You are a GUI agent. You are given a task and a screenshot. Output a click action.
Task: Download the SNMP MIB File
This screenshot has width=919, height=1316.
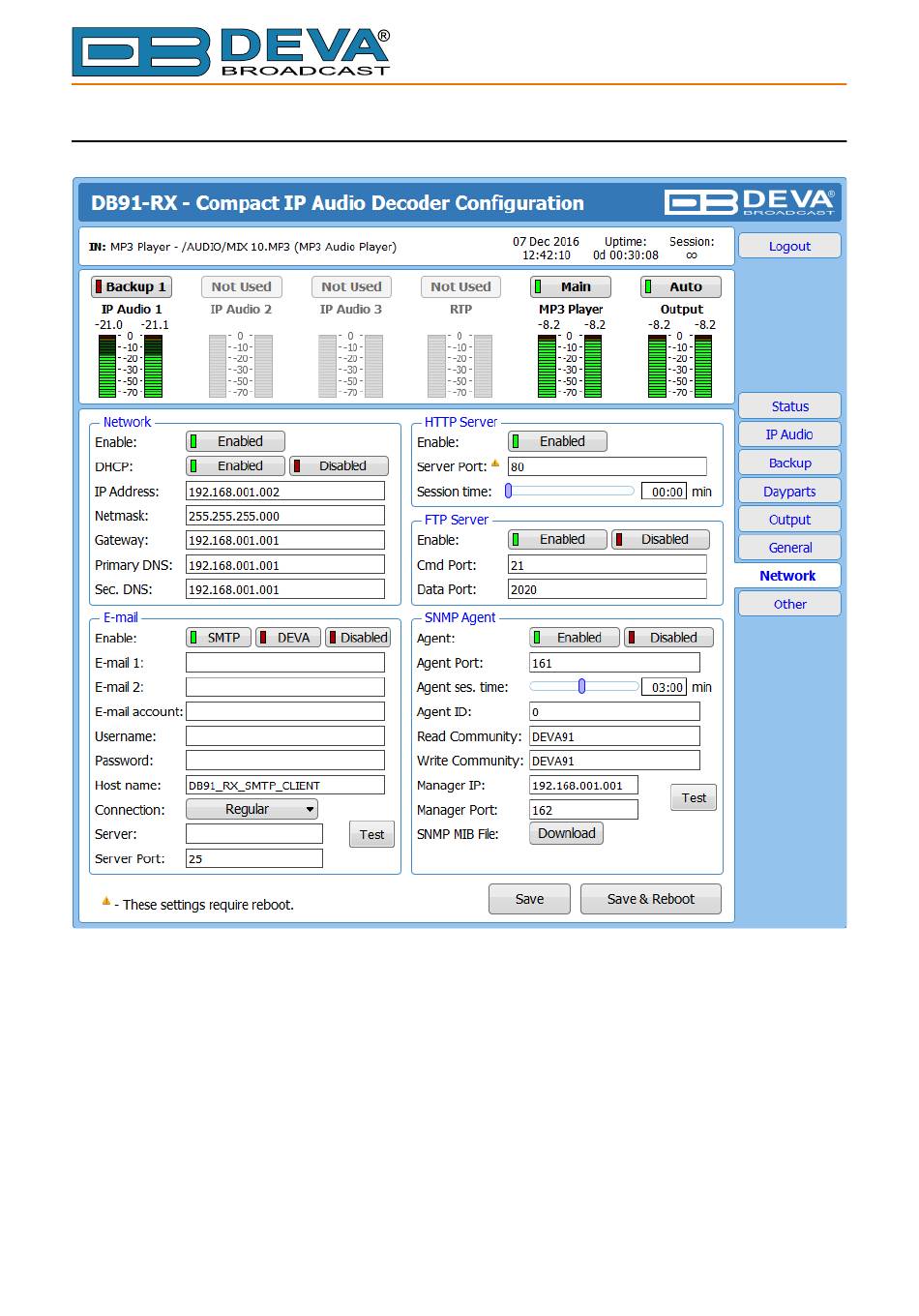566,833
